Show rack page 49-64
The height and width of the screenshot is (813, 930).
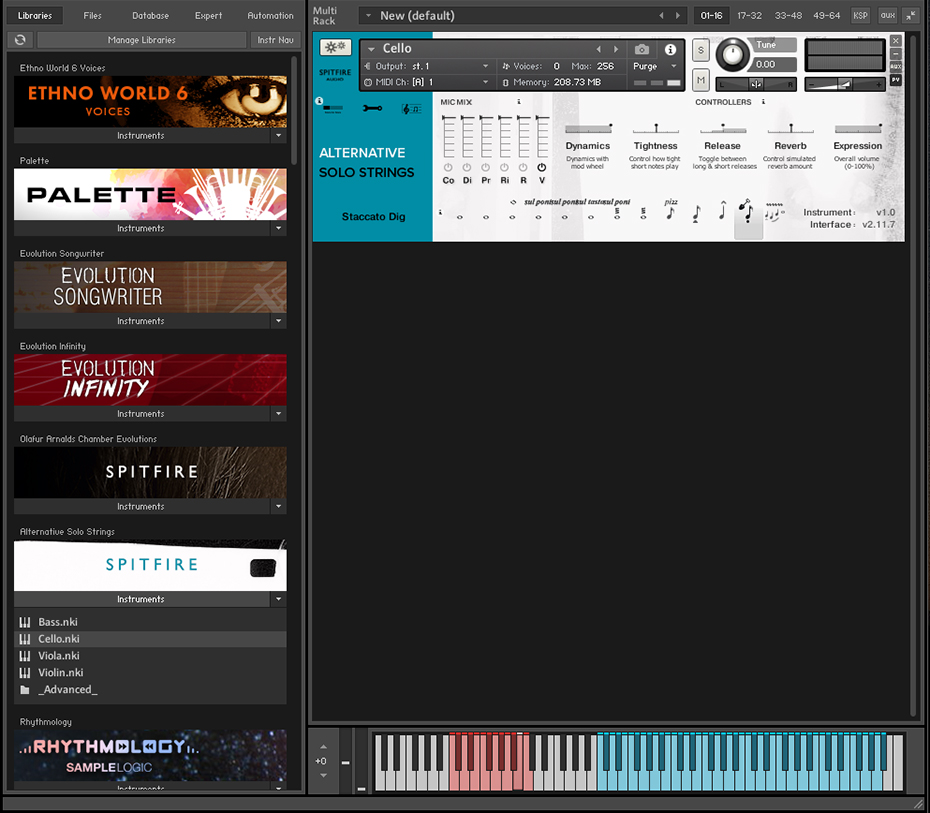pos(827,15)
